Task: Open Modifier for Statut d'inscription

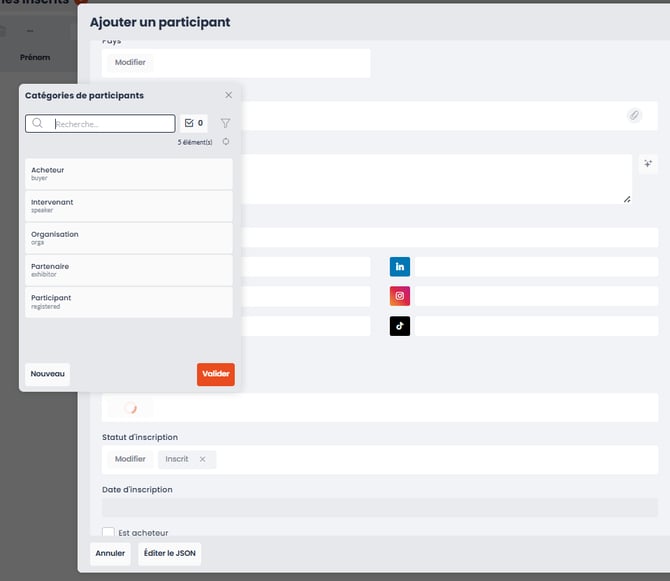Action: coord(130,459)
